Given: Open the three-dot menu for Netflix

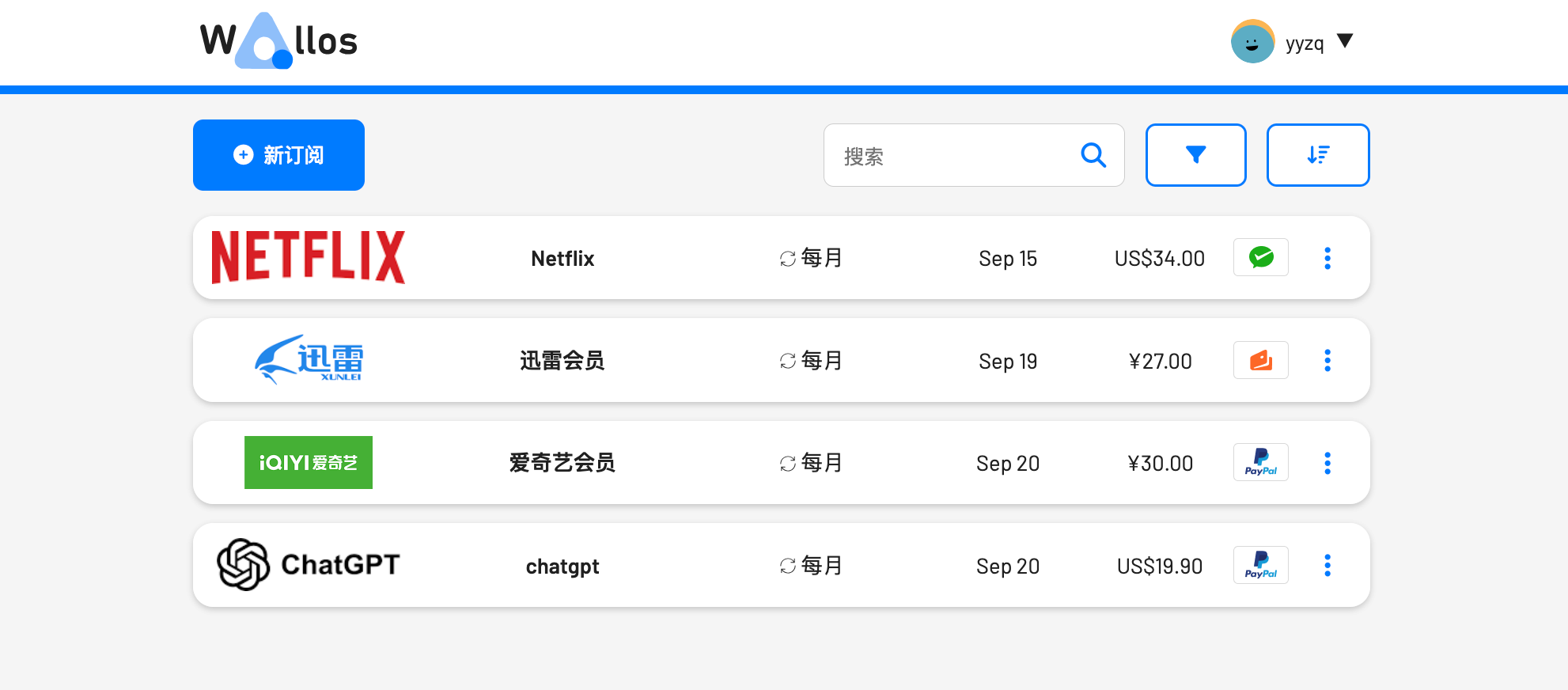Looking at the screenshot, I should 1327,258.
